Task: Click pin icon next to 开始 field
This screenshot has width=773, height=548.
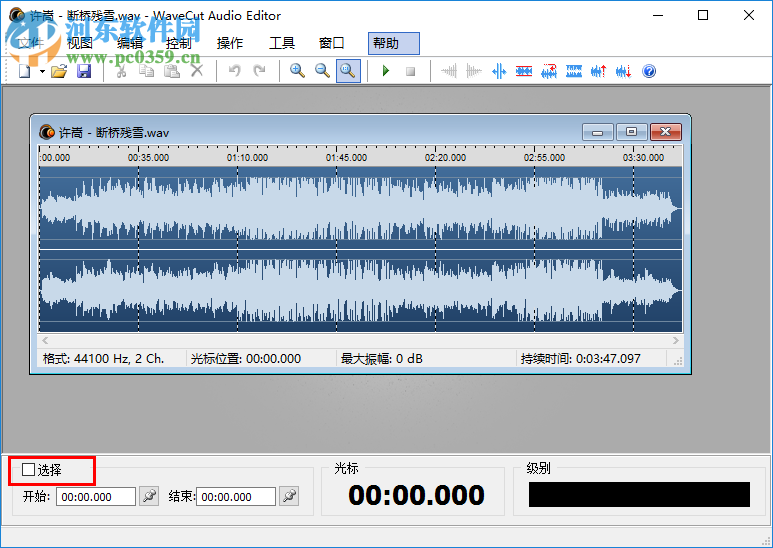Action: [x=149, y=496]
